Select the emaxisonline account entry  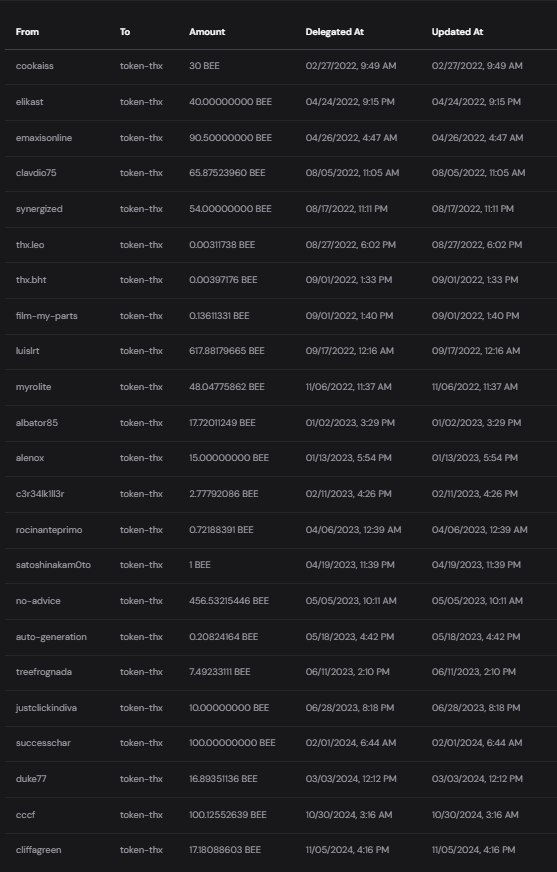pyautogui.click(x=44, y=138)
